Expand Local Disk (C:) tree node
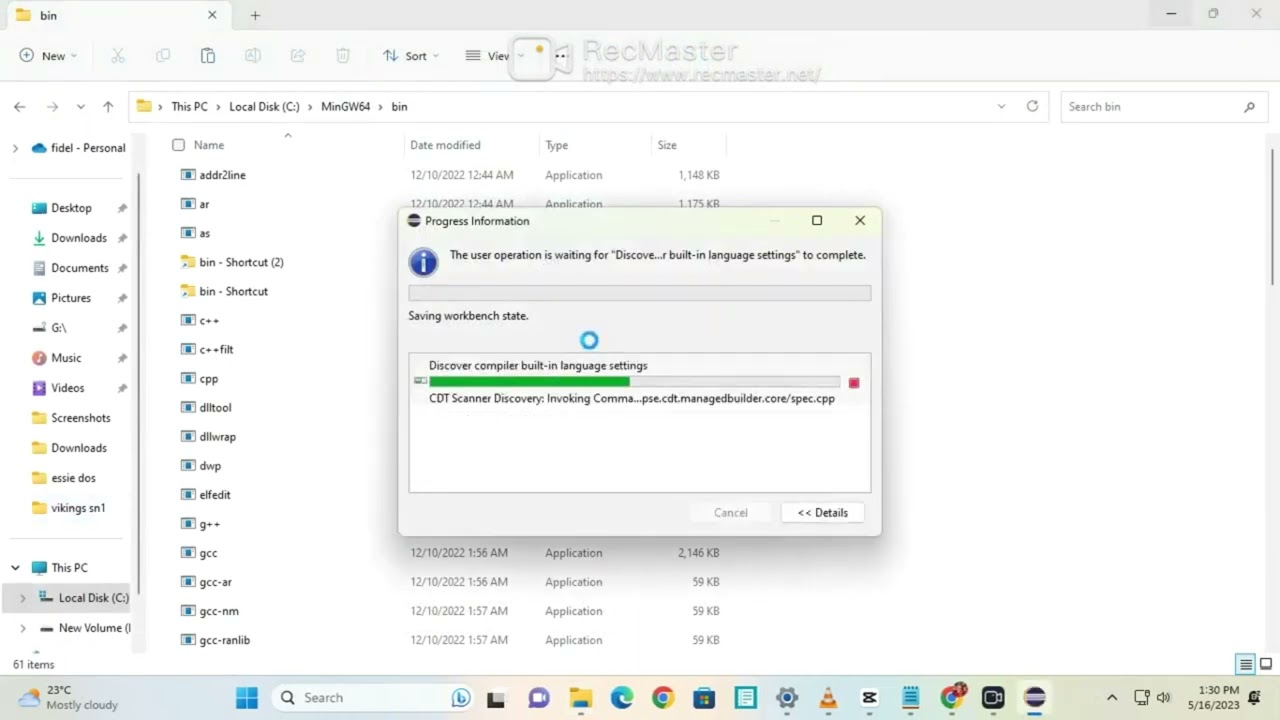 click(x=23, y=598)
